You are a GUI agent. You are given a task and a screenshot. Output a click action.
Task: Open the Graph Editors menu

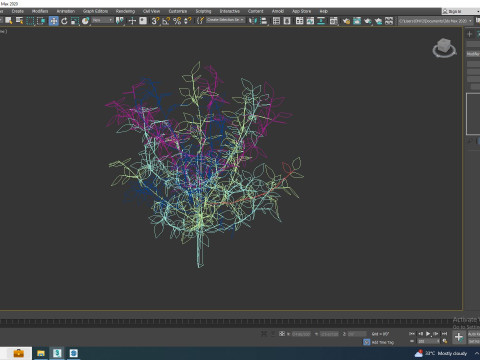point(95,11)
